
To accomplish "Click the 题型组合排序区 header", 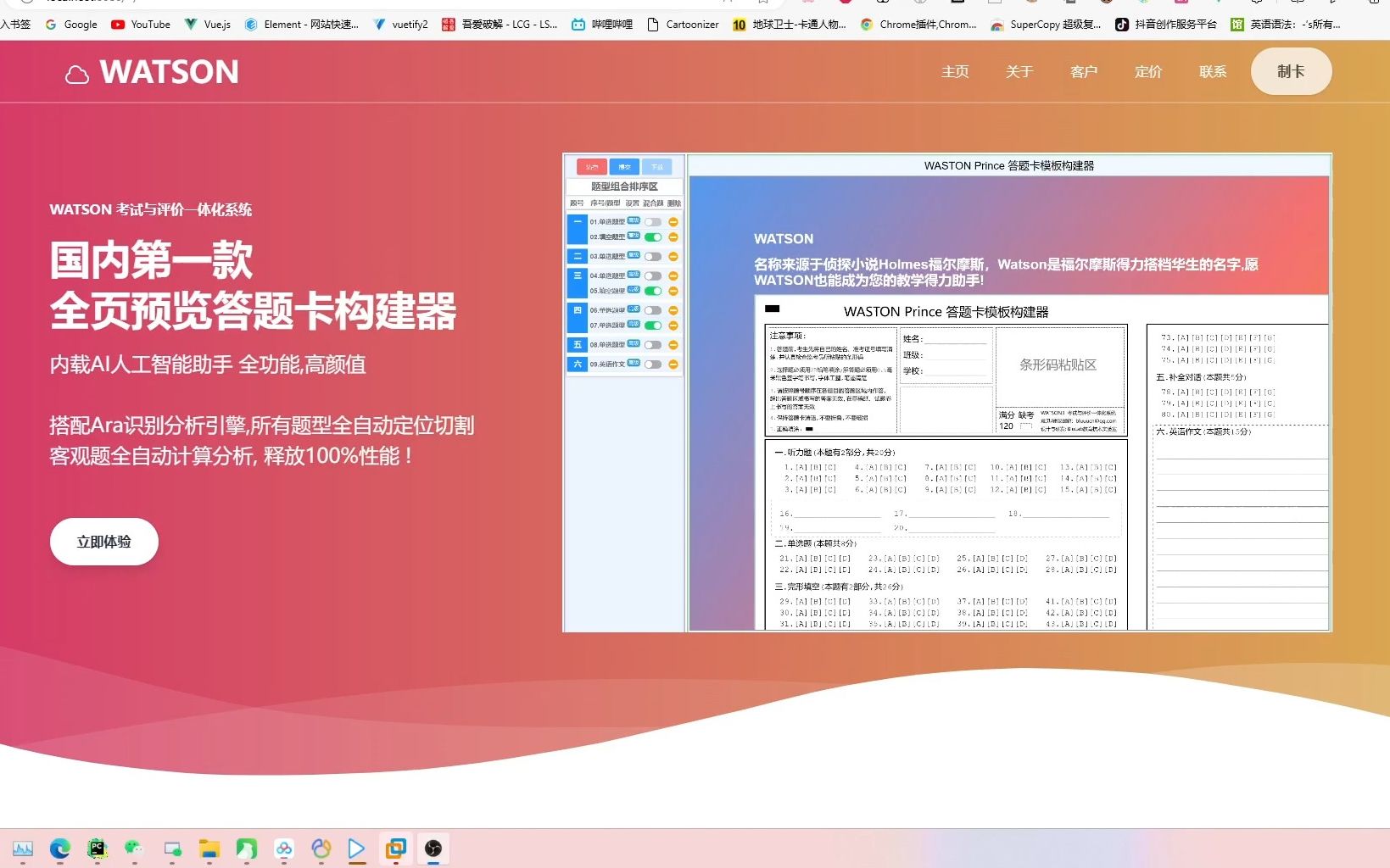I will pyautogui.click(x=624, y=186).
